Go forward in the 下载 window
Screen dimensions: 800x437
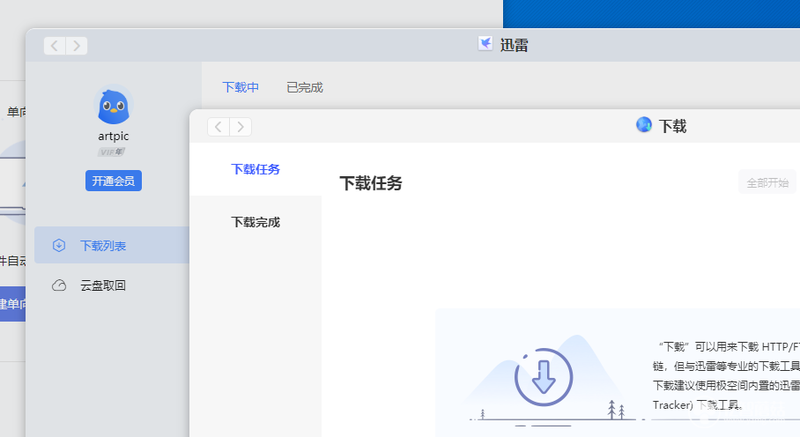(240, 126)
